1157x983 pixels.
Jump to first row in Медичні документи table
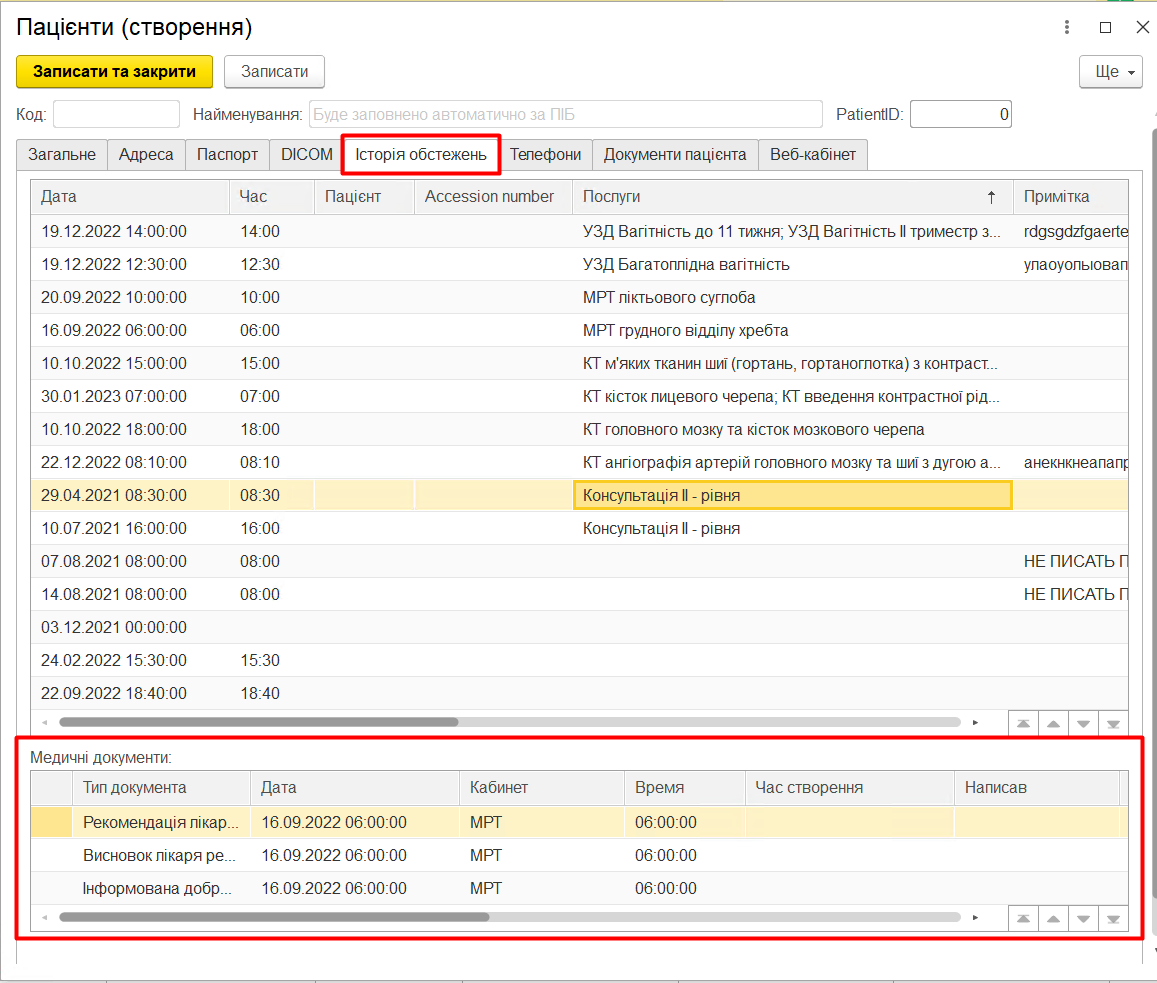click(x=1023, y=918)
